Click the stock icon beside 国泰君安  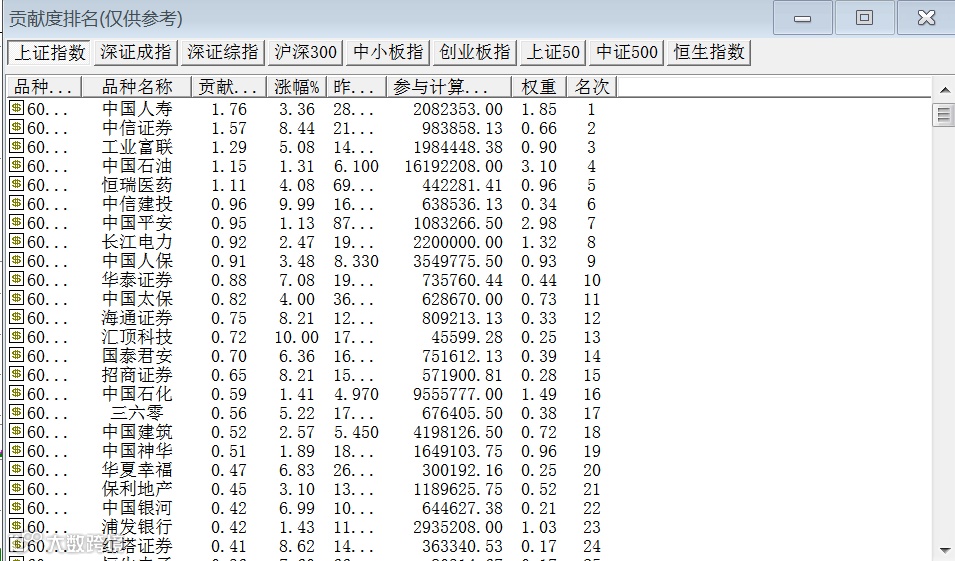16,355
